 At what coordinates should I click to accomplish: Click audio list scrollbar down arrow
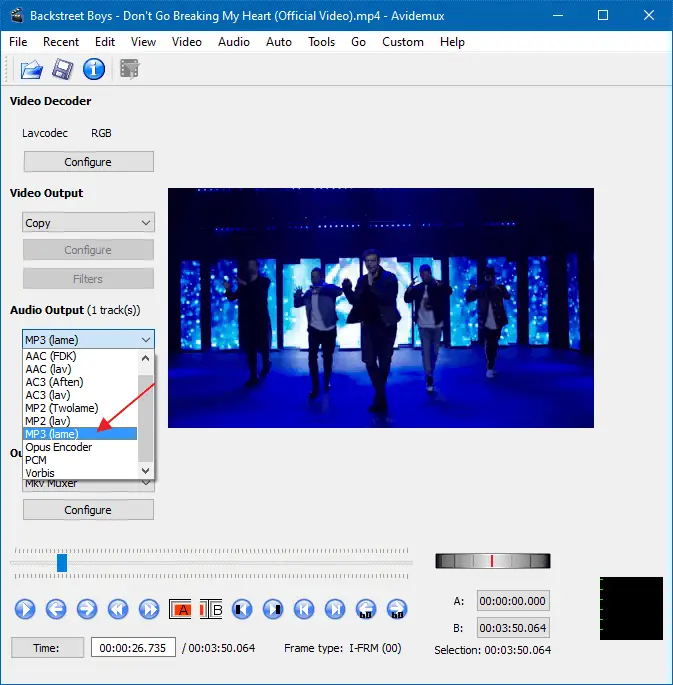click(145, 471)
